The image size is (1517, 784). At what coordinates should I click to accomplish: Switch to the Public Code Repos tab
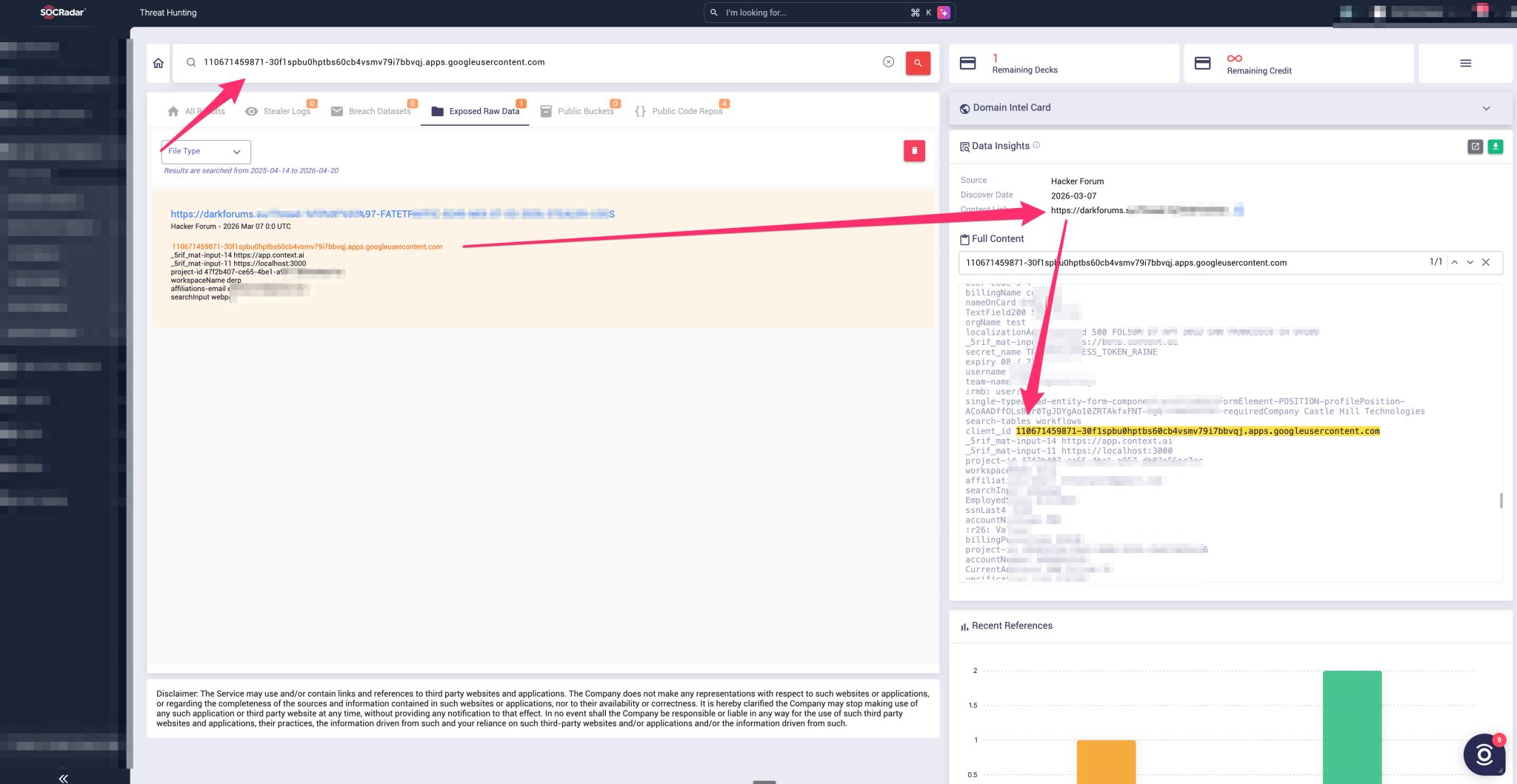(x=679, y=111)
